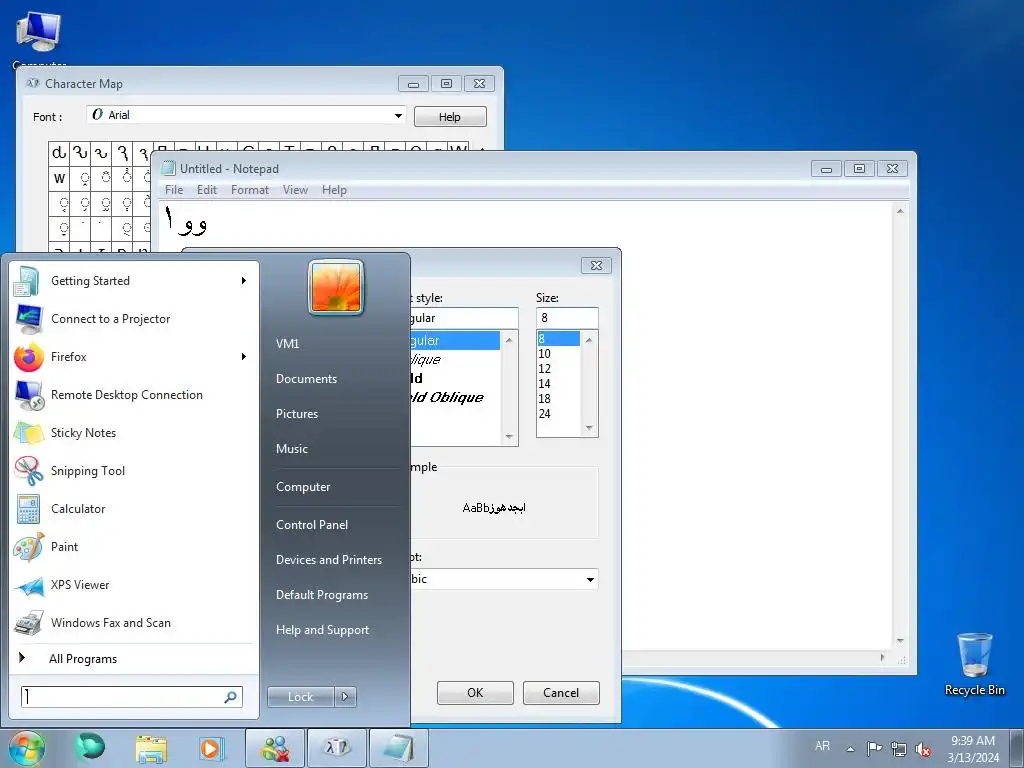Viewport: 1024px width, 768px height.
Task: Open Devices and Printers
Action: [x=328, y=560]
